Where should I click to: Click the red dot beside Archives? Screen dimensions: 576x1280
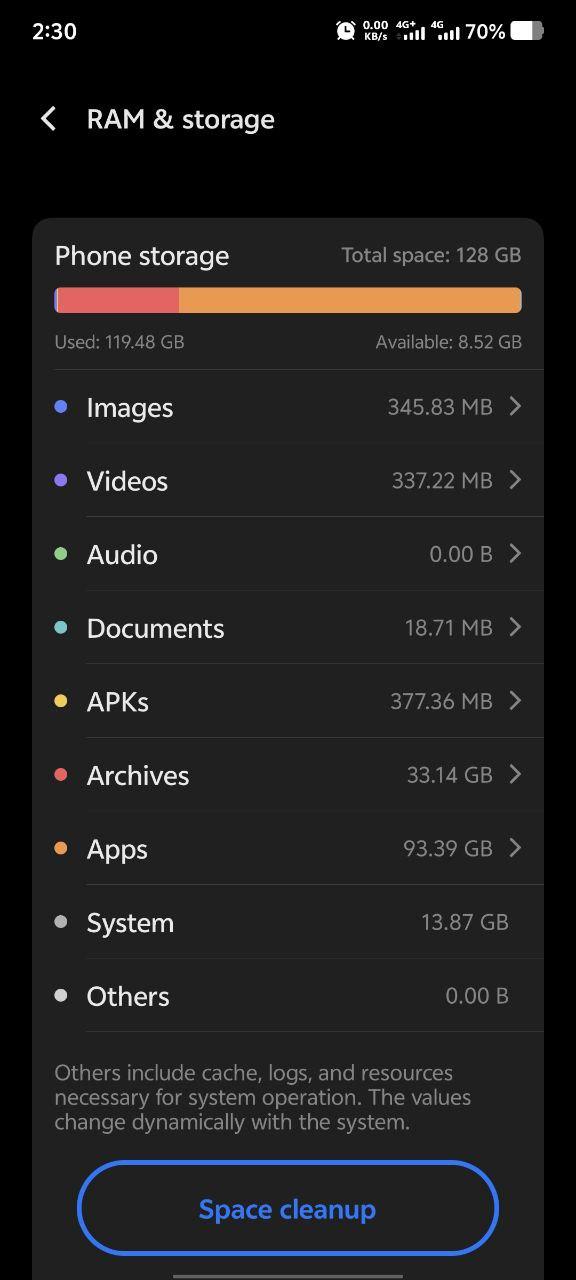tap(61, 775)
